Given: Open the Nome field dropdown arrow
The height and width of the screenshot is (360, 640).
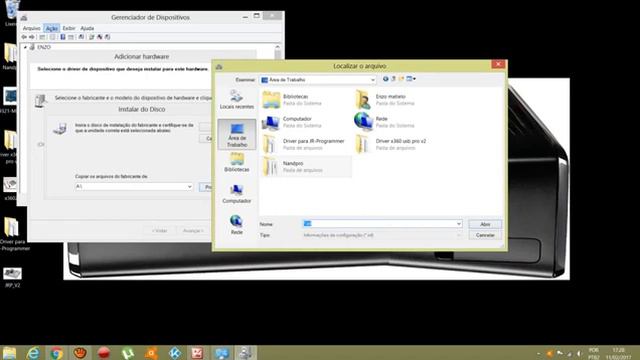Looking at the screenshot, I should 459,224.
